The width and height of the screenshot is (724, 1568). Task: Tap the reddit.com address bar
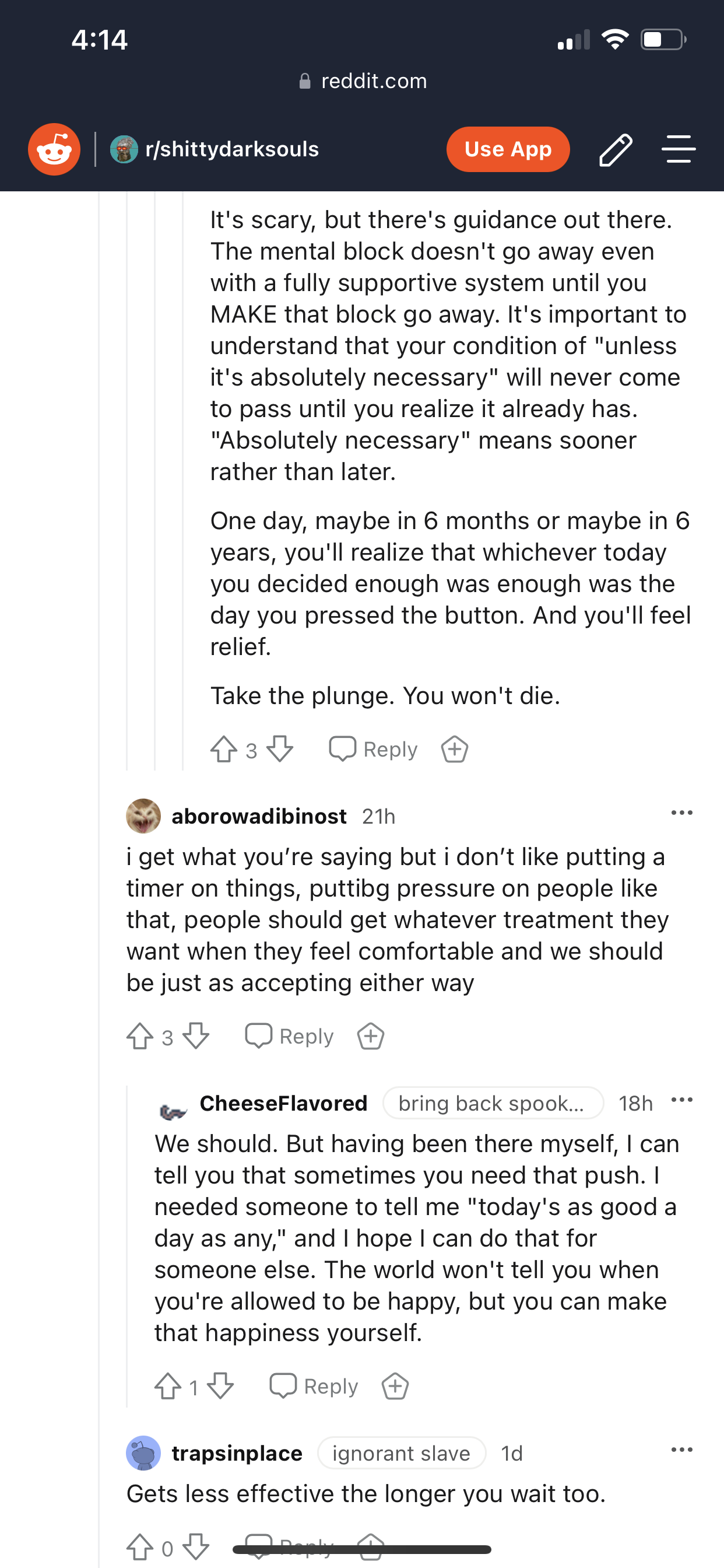(363, 81)
